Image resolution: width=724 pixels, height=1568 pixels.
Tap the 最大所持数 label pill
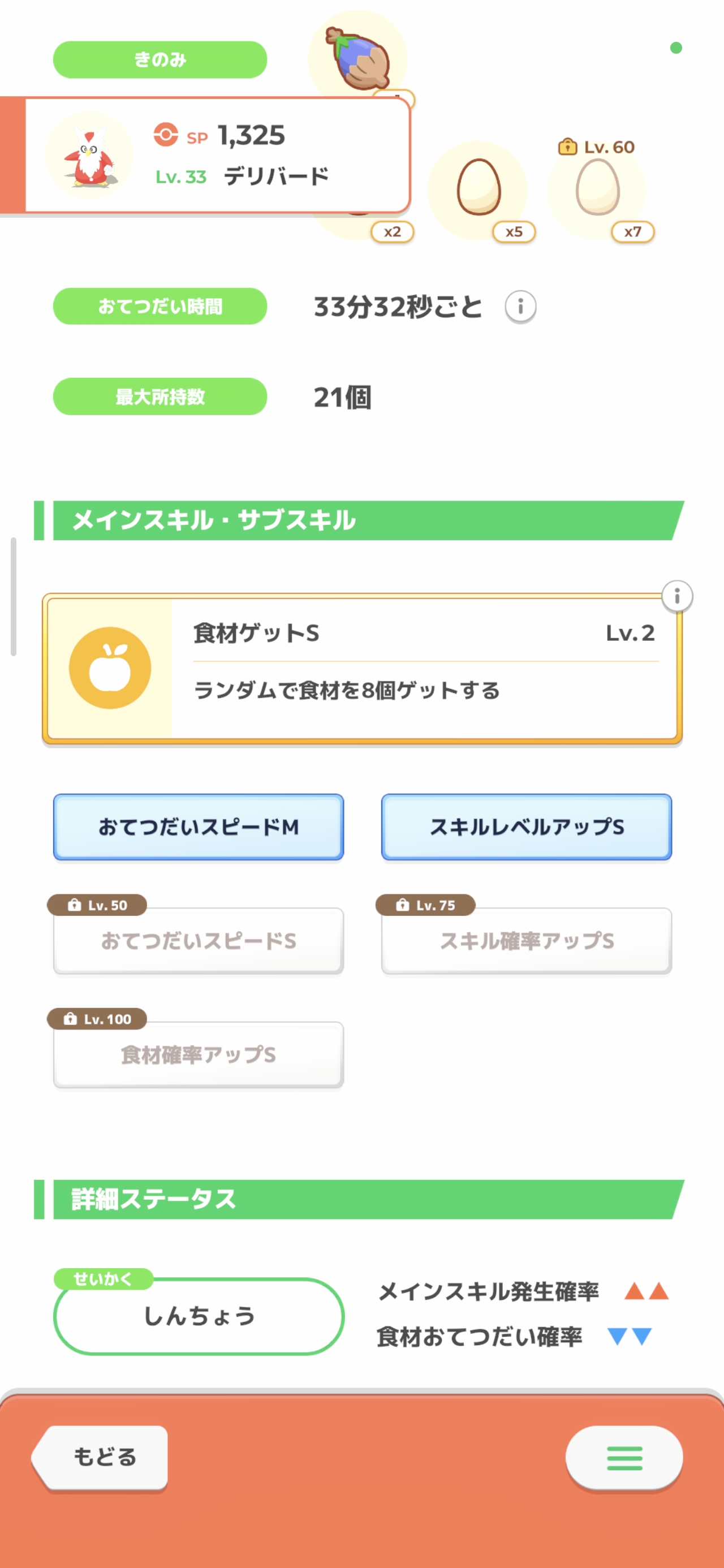(160, 397)
